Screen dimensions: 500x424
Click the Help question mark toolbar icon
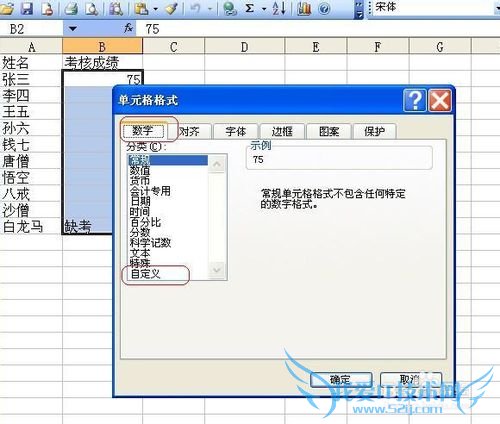click(324, 8)
